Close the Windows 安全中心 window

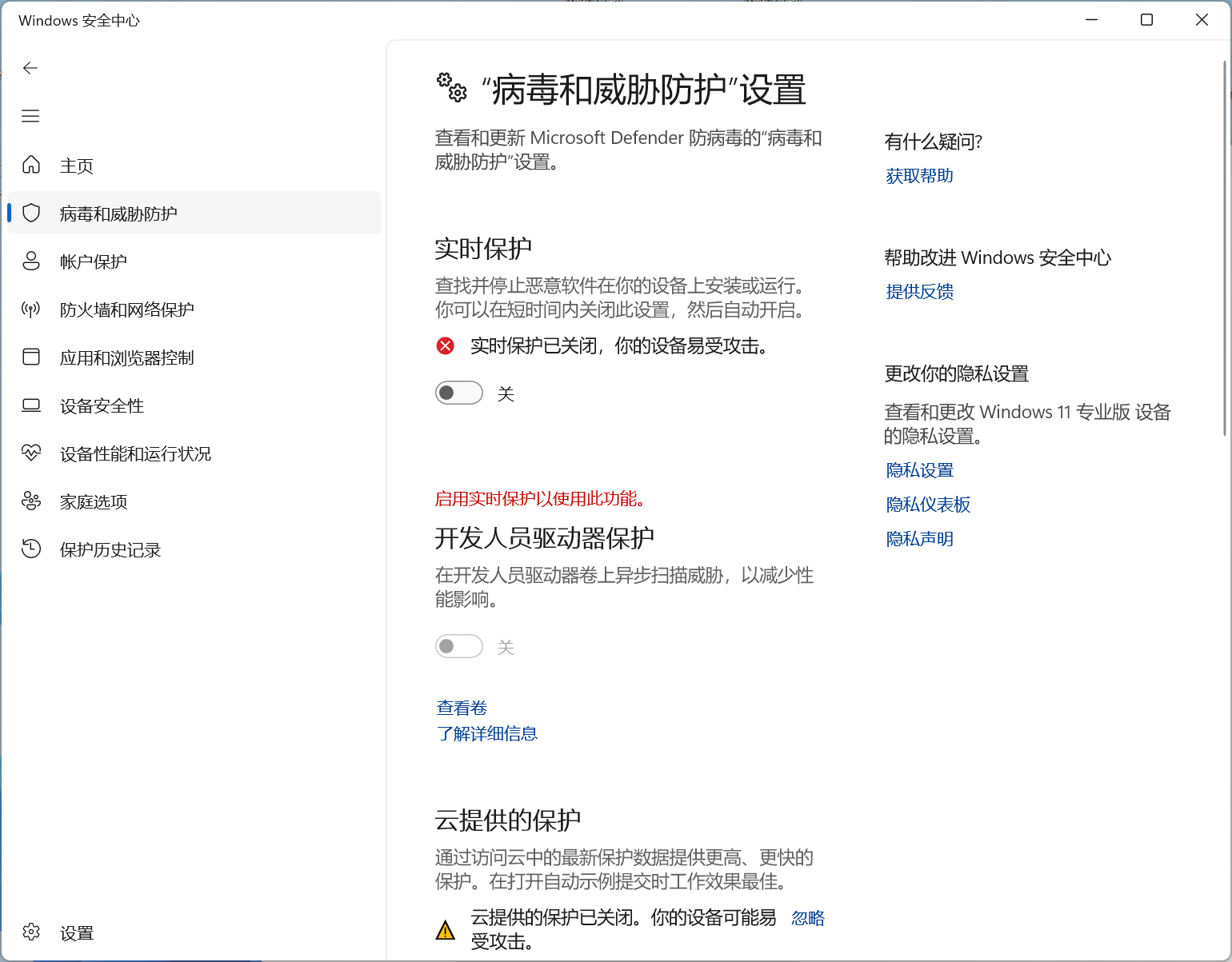(x=1202, y=20)
